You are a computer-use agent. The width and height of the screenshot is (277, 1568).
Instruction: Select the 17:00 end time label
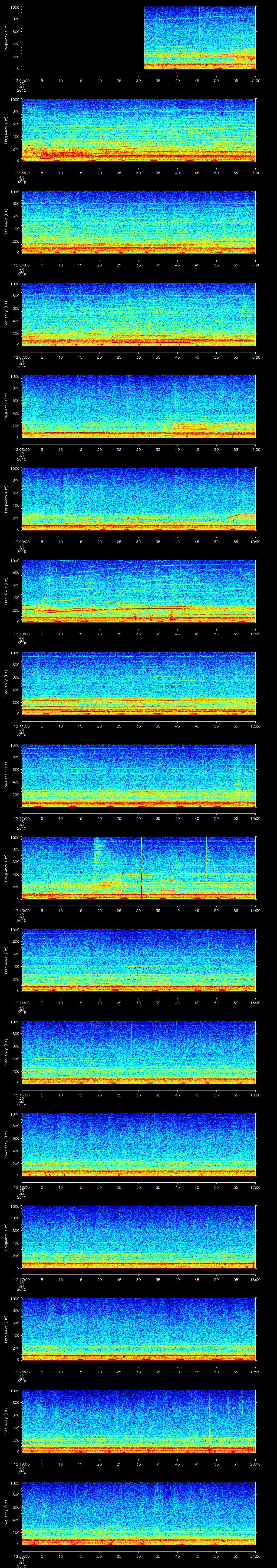click(256, 1187)
